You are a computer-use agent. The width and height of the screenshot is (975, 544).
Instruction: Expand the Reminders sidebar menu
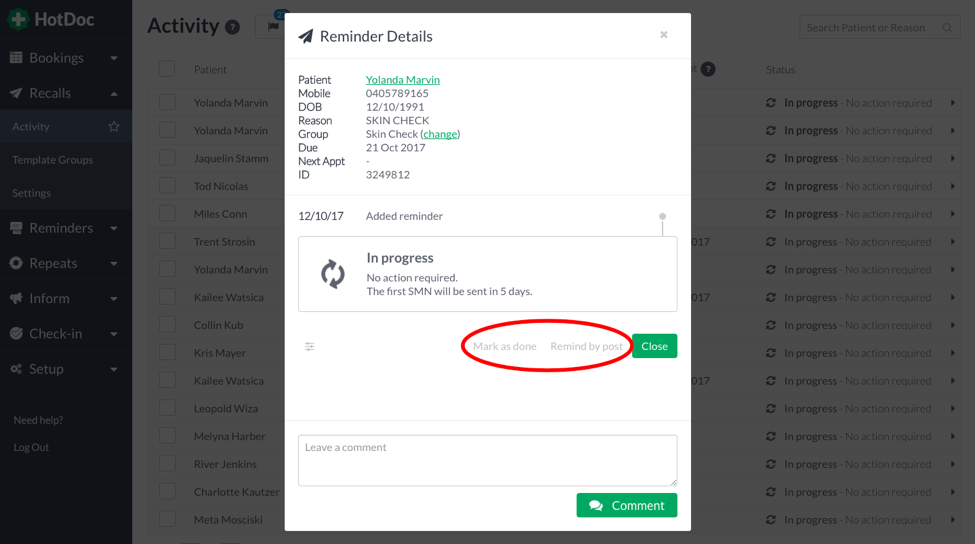click(x=66, y=228)
